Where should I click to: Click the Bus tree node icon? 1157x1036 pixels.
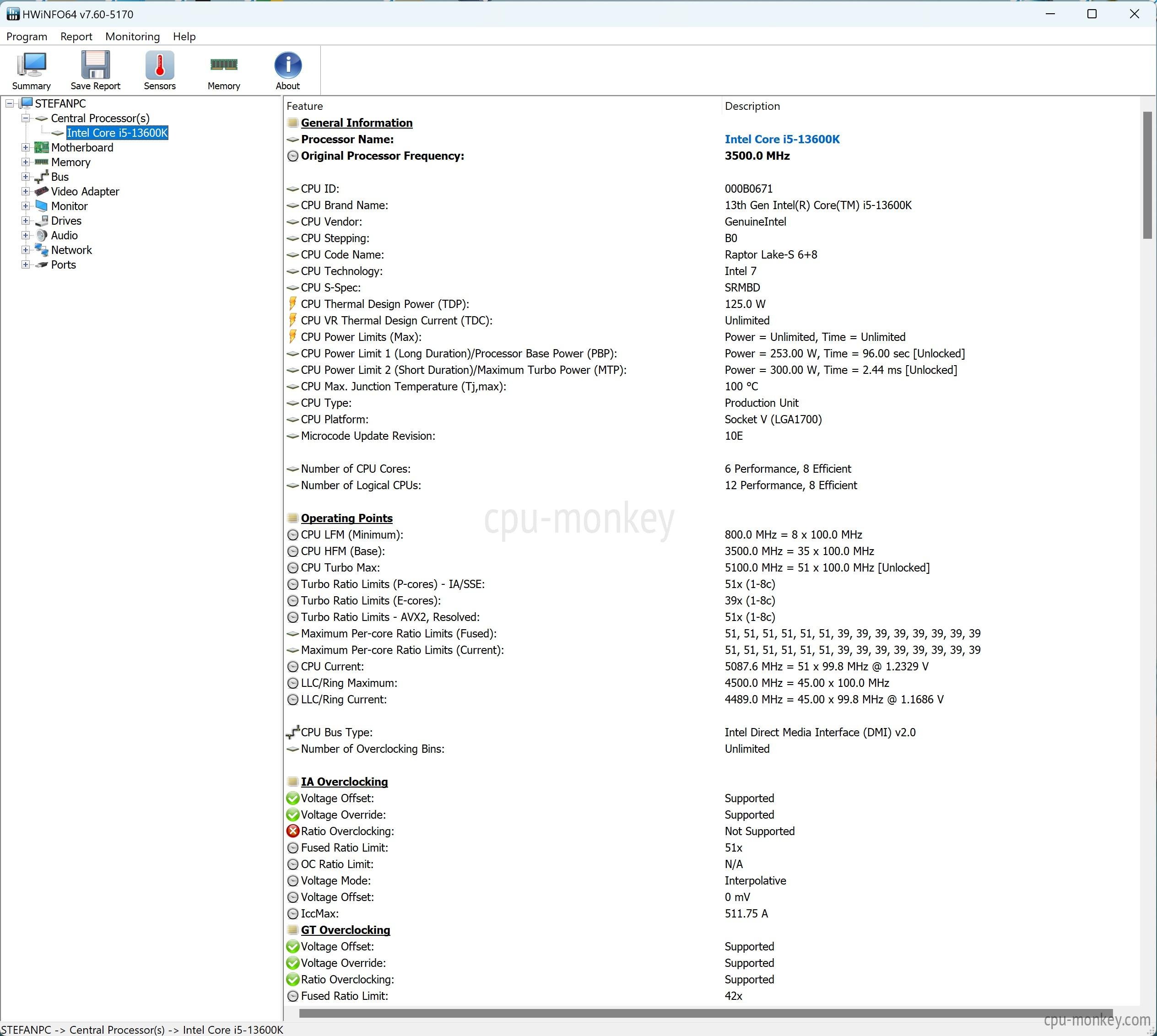click(x=42, y=177)
